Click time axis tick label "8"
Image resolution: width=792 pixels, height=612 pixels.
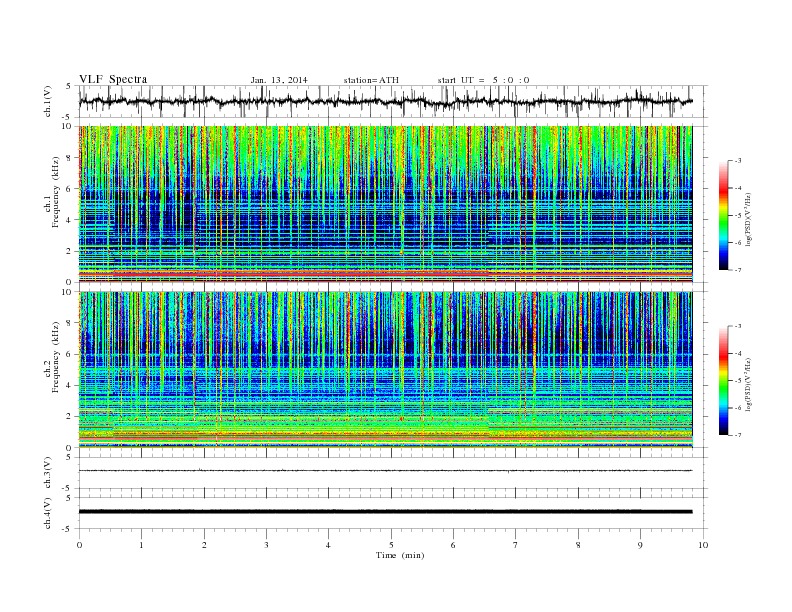[x=578, y=545]
